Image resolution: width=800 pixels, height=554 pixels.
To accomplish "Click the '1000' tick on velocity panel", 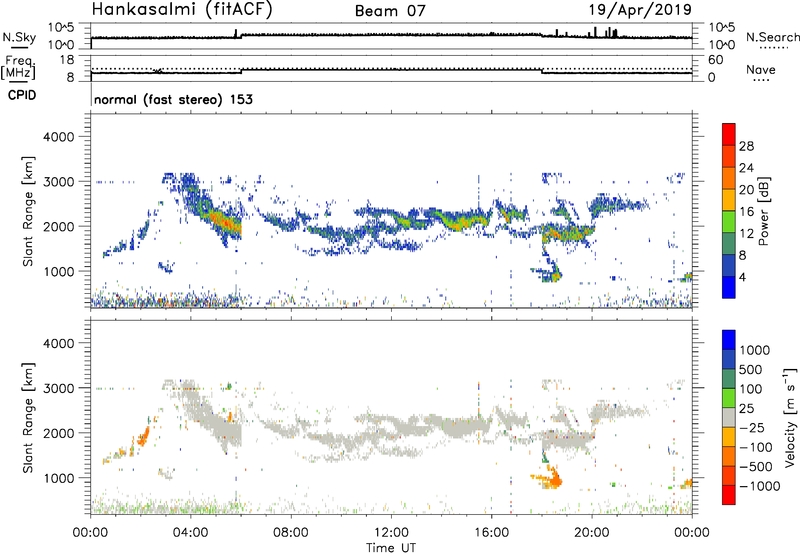I will [x=59, y=478].
